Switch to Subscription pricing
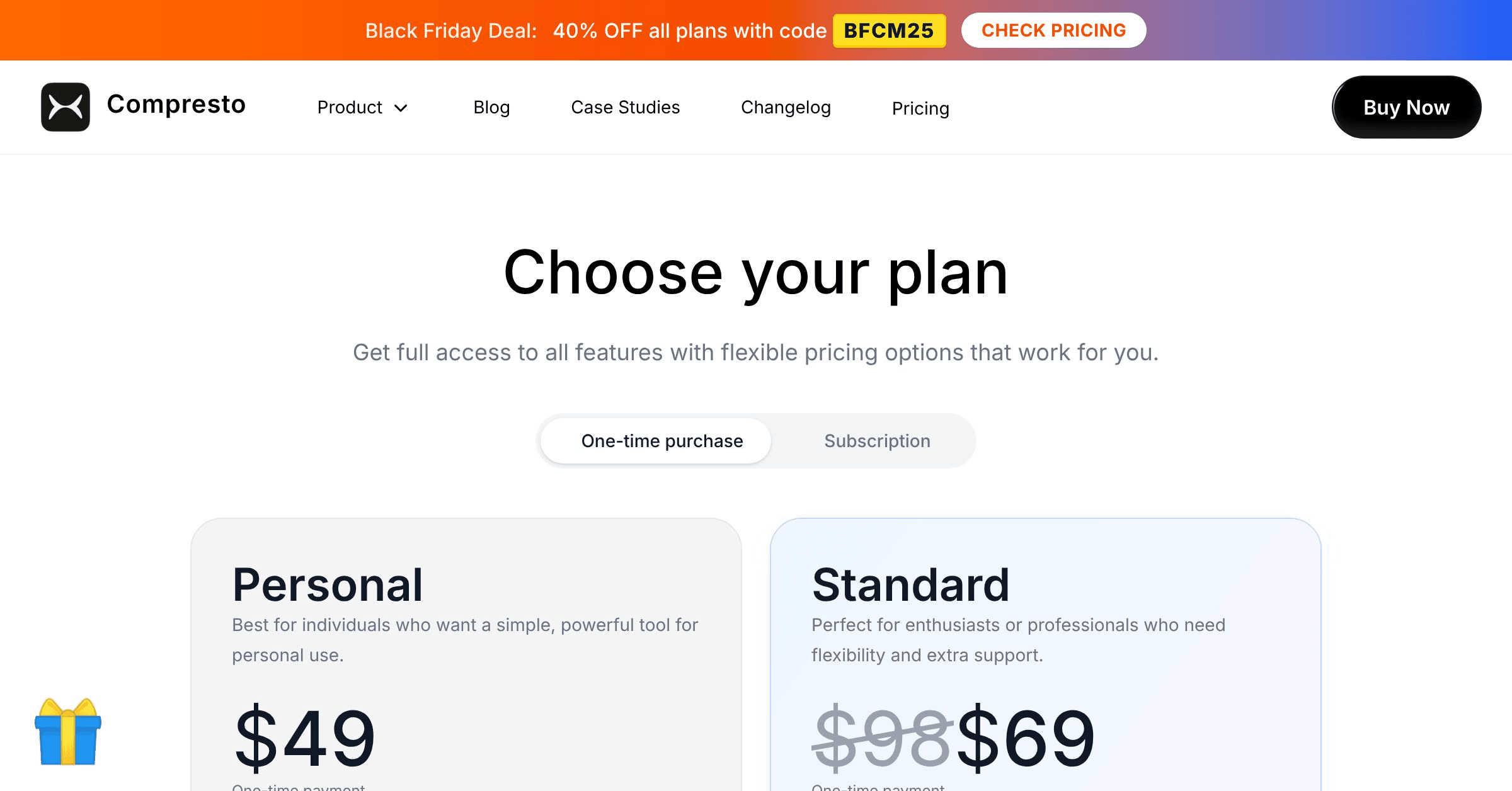Image resolution: width=1512 pixels, height=791 pixels. 877,441
